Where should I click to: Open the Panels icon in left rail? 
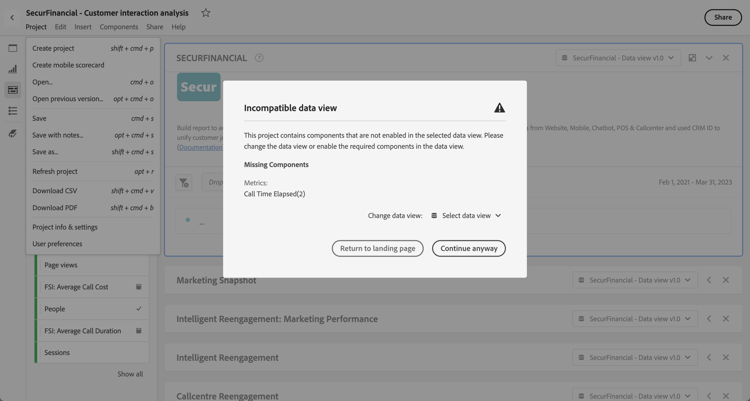click(x=13, y=48)
